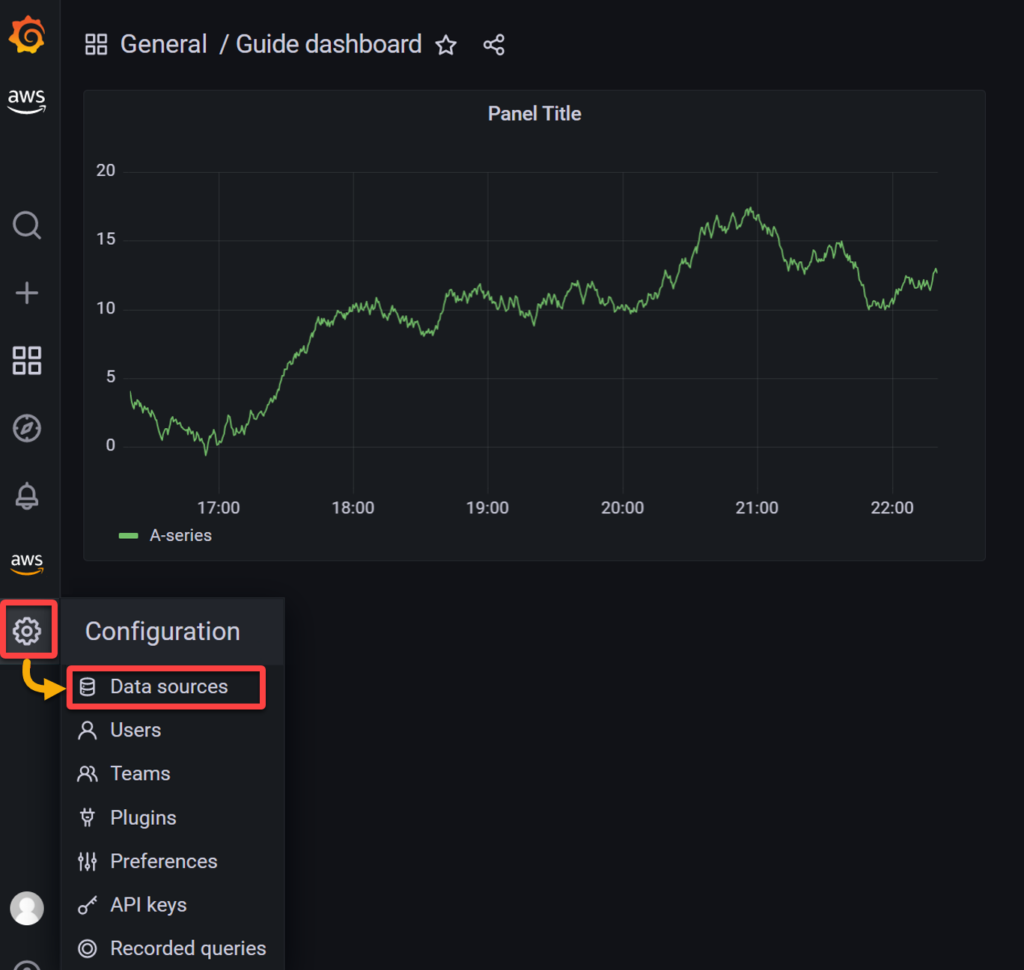Open the API keys entry
This screenshot has height=970, width=1024.
[x=148, y=904]
